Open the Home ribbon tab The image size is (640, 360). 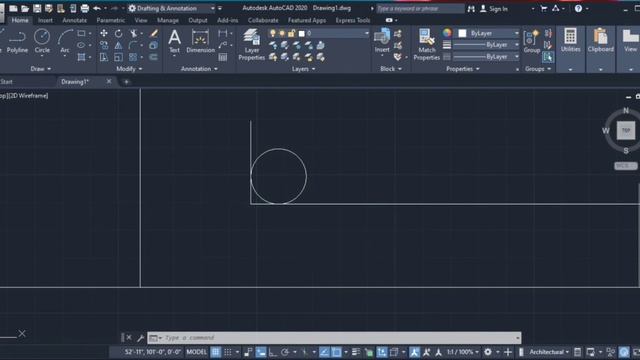point(20,20)
